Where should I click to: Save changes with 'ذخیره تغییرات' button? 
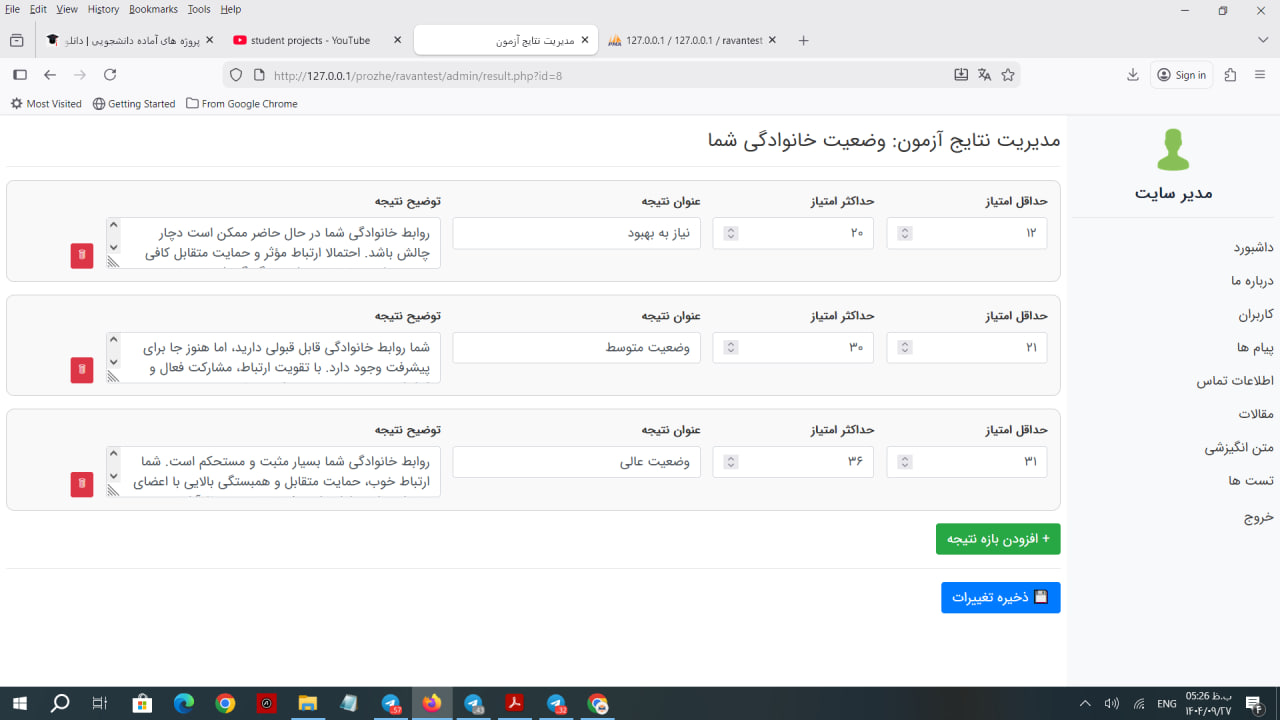click(1000, 597)
